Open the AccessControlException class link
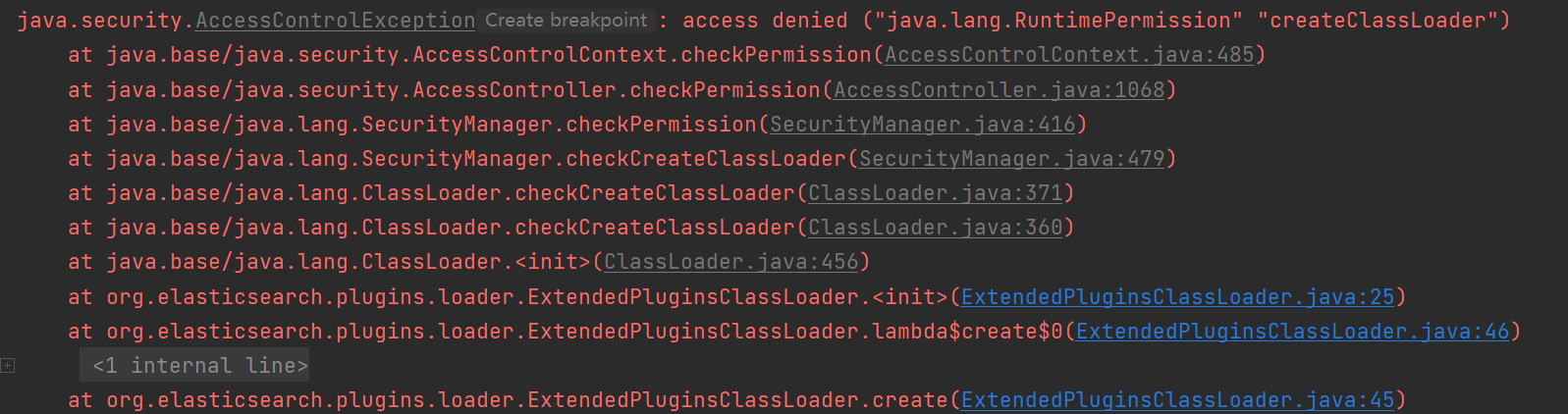Screen dimensions: 1568x414 335,21
